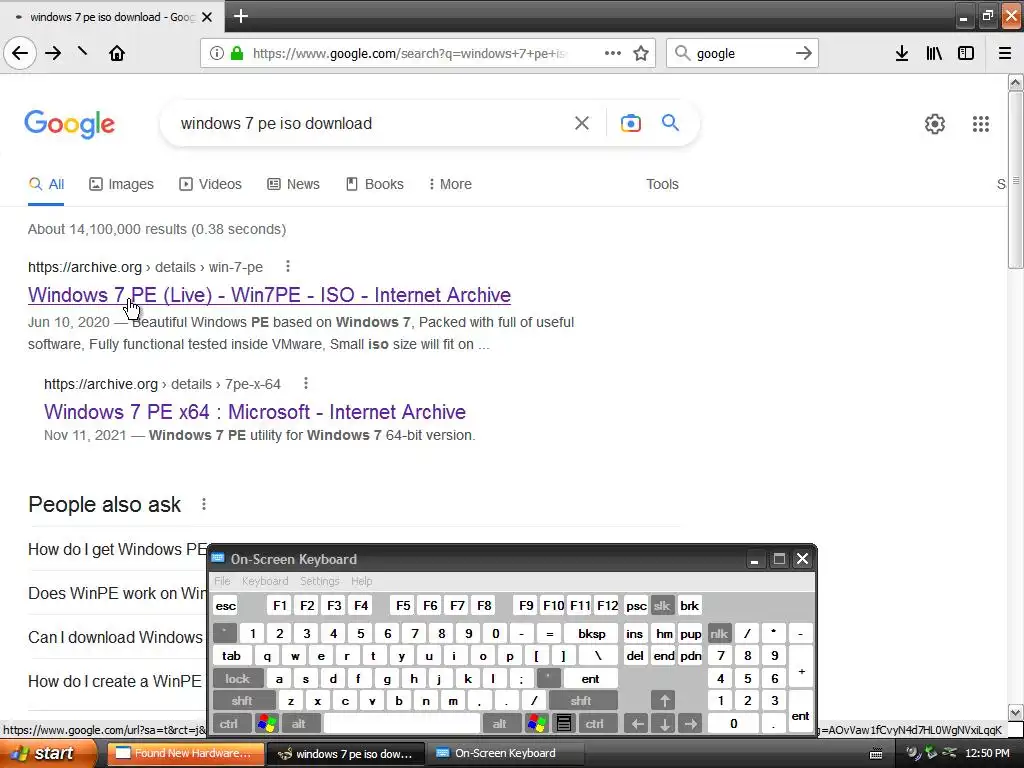
Task: Click the psc print screen key
Action: tap(636, 605)
